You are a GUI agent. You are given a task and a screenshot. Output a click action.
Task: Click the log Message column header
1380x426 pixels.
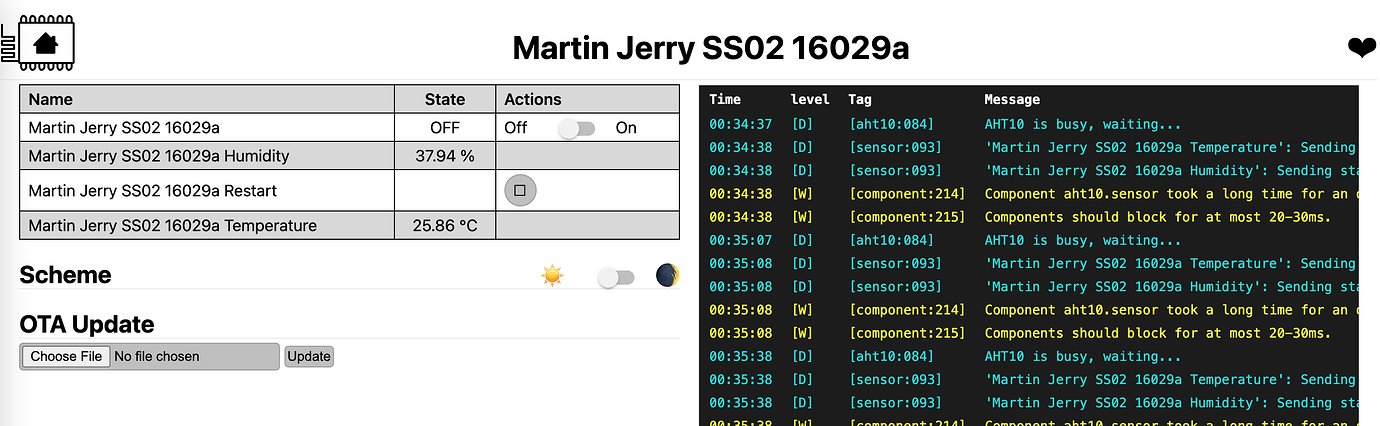click(x=1012, y=100)
